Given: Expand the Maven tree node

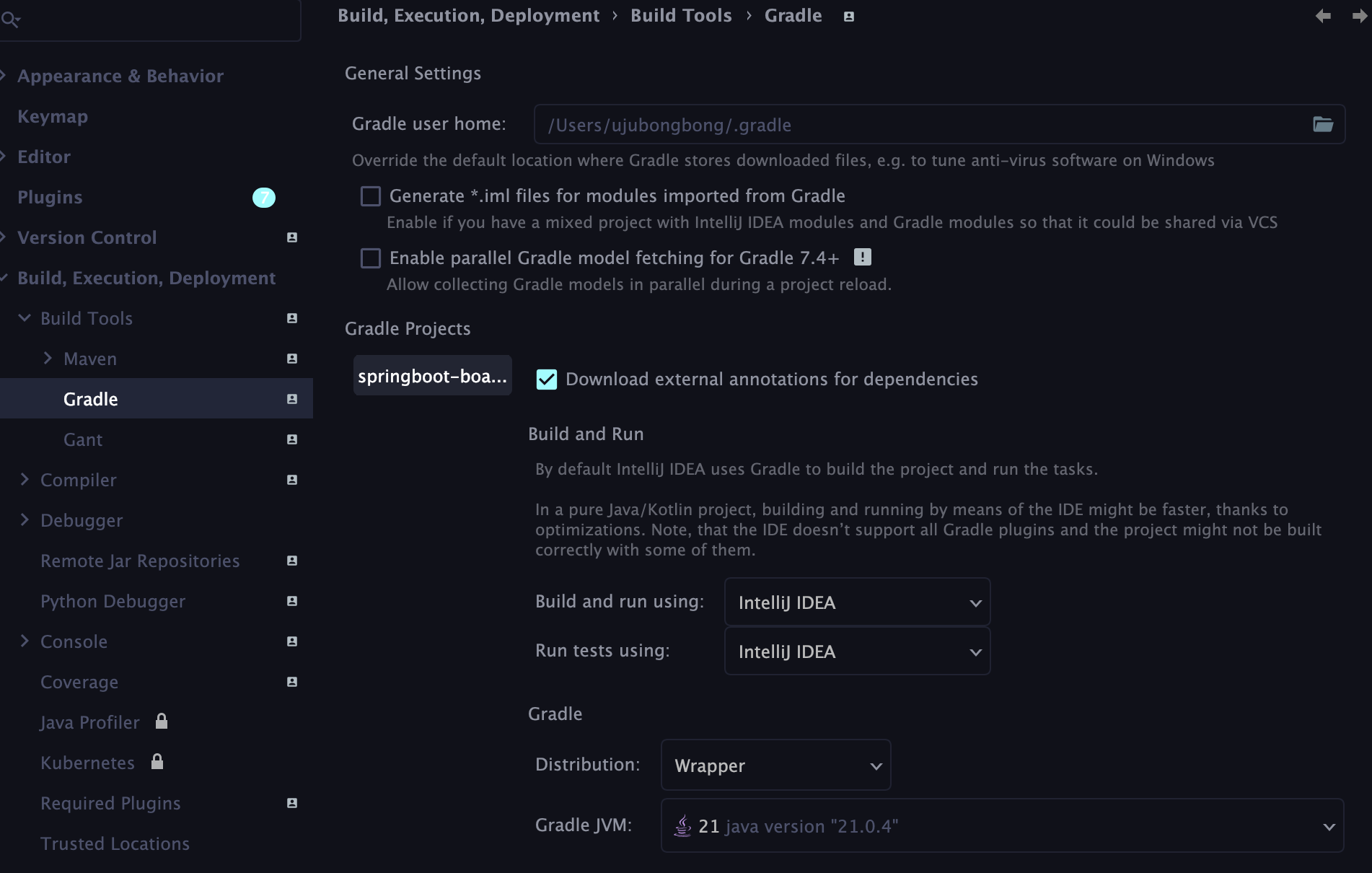Looking at the screenshot, I should pyautogui.click(x=48, y=358).
